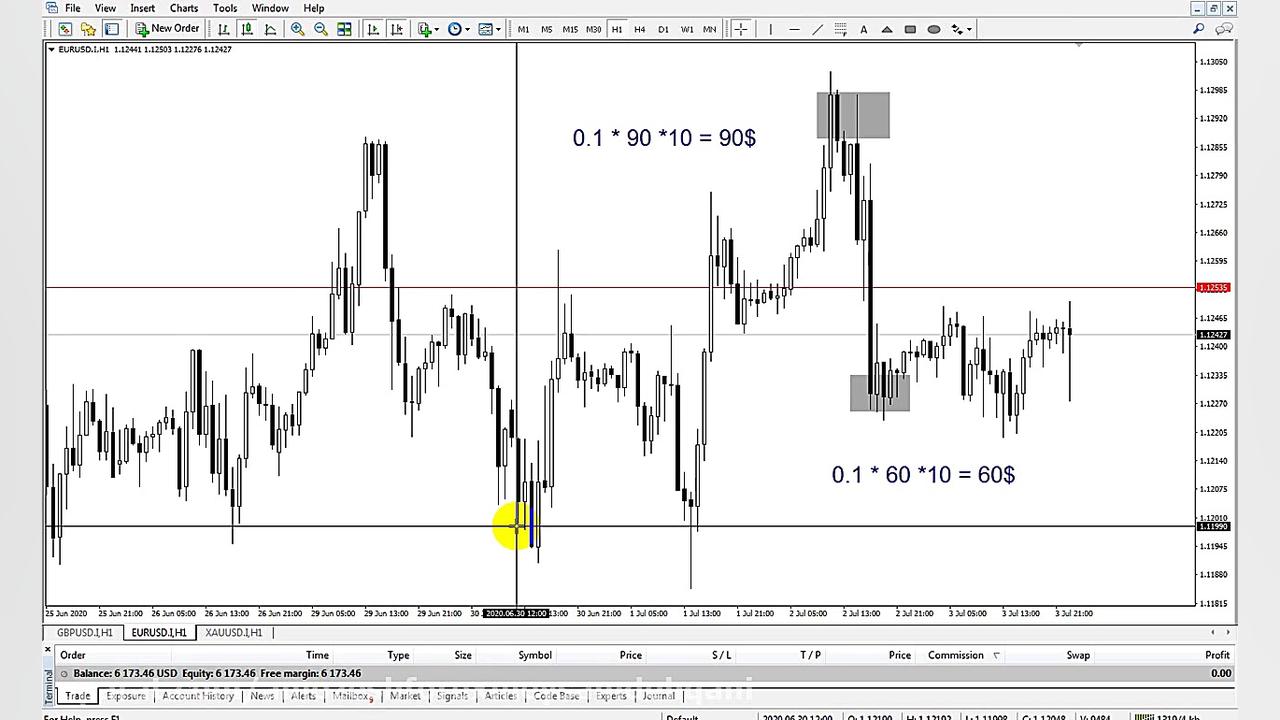1280x720 pixels.
Task: Select the D1 timeframe
Action: click(663, 29)
